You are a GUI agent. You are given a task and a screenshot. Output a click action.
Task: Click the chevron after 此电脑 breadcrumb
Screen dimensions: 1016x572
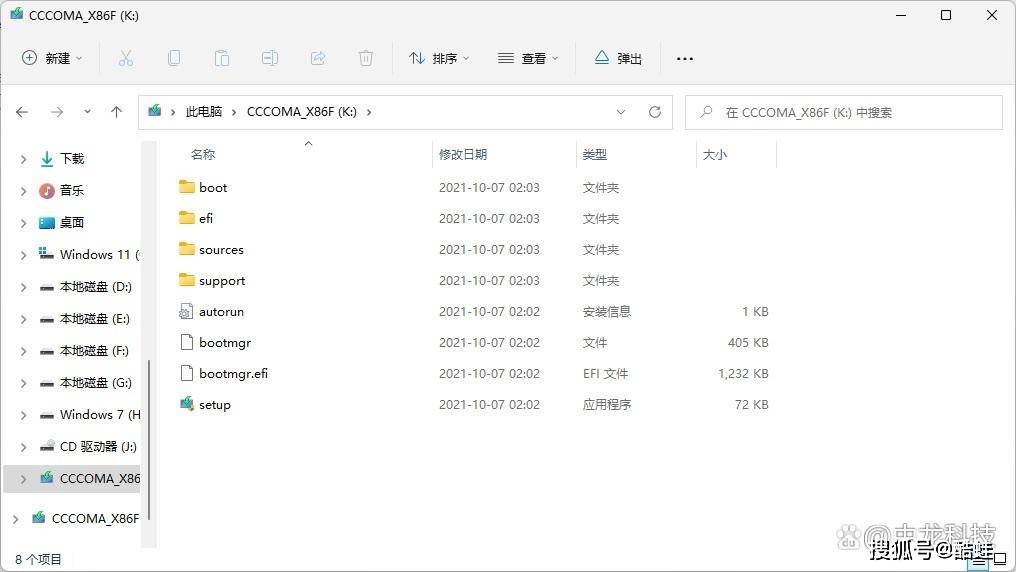pos(234,112)
